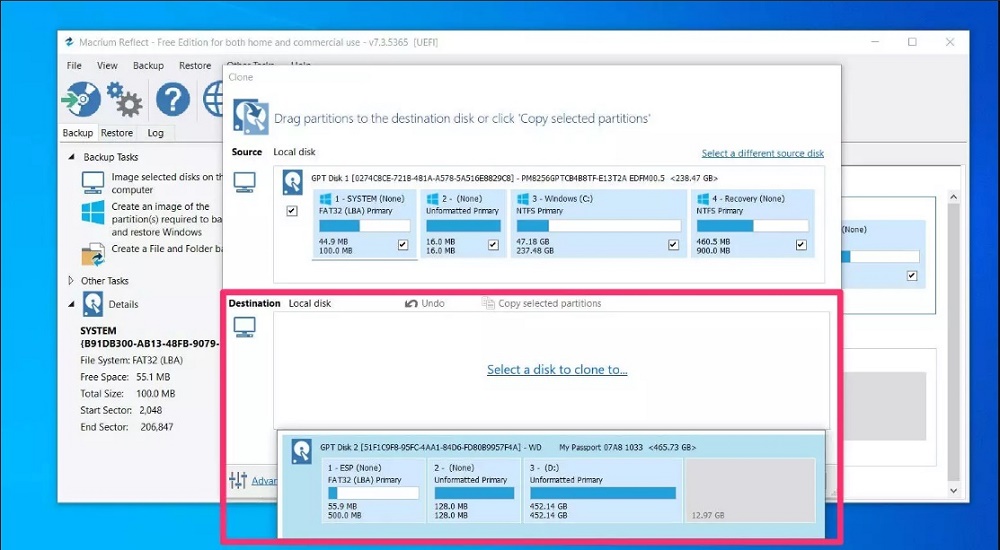1000x550 pixels.
Task: Click the Windows logo image task icon
Action: [x=92, y=212]
